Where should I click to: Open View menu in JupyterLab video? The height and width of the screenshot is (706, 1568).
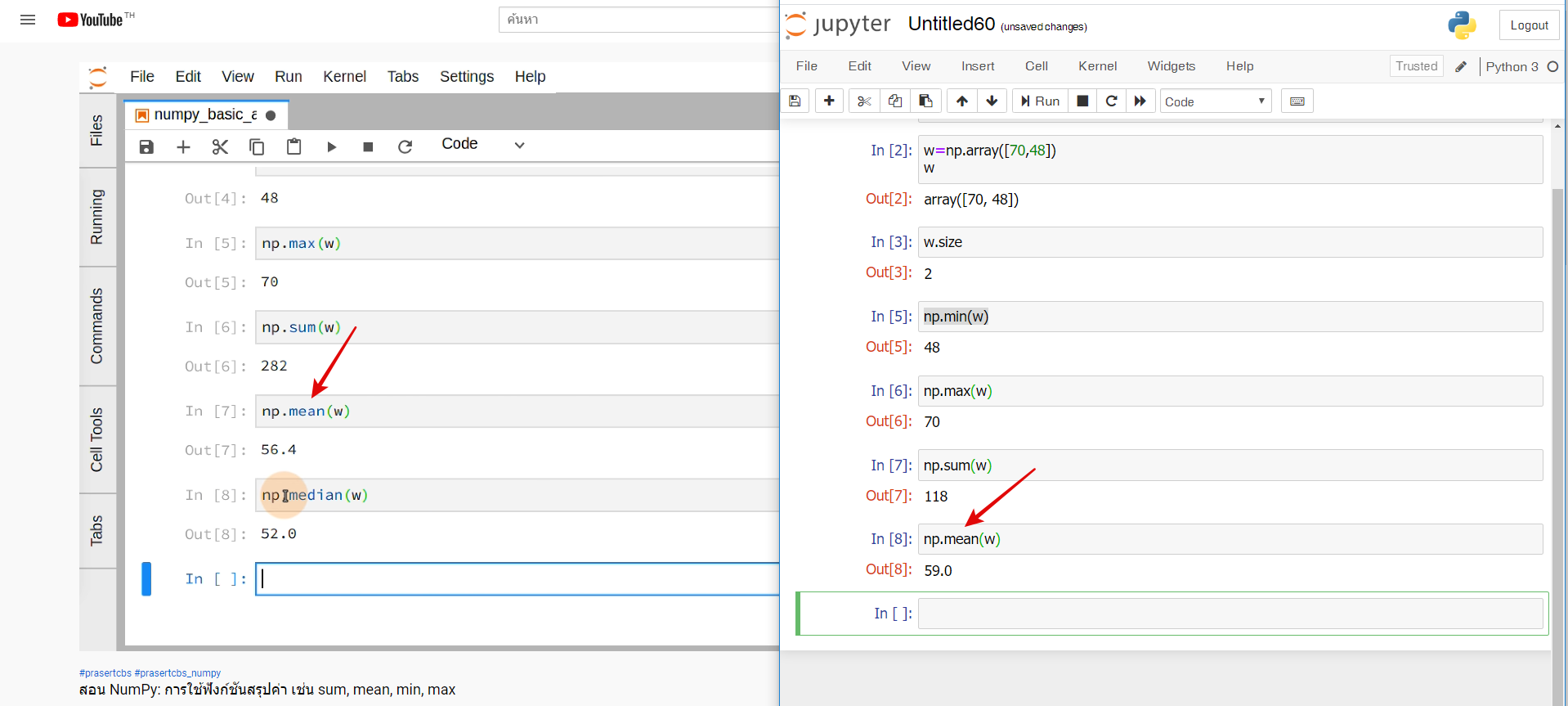pos(238,76)
